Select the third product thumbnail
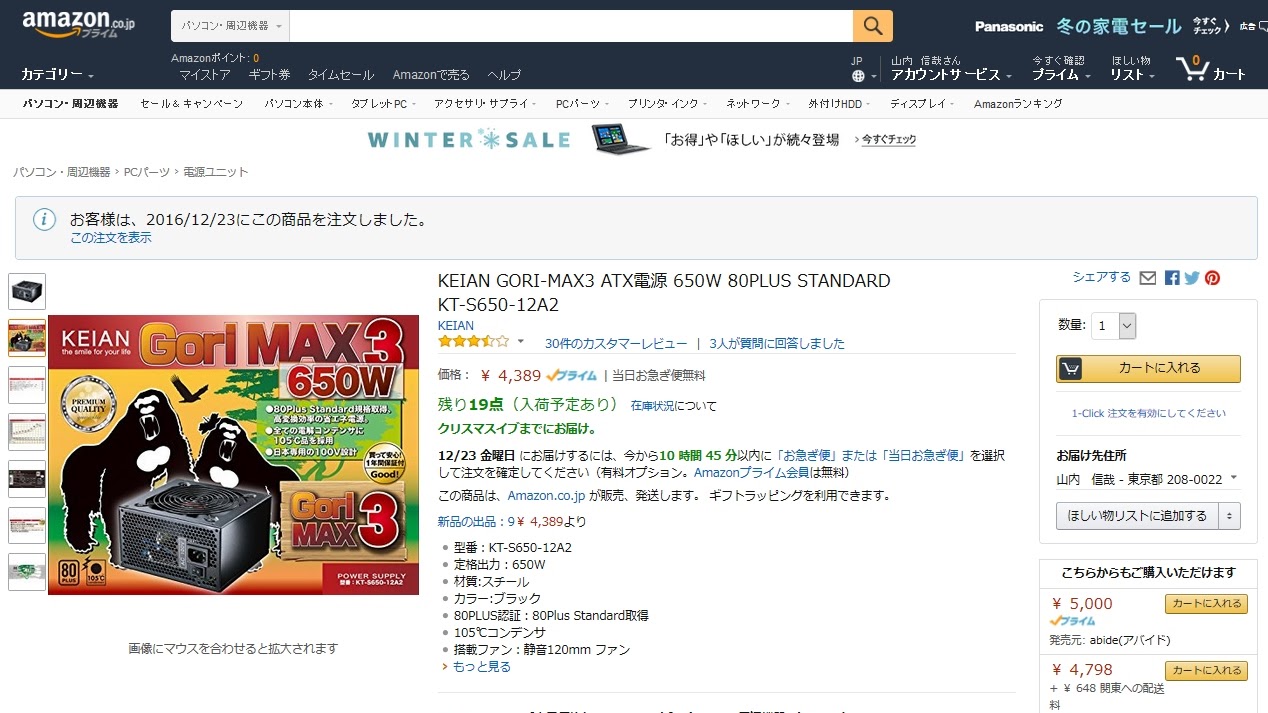Viewport: 1268px width, 713px height. click(x=27, y=385)
